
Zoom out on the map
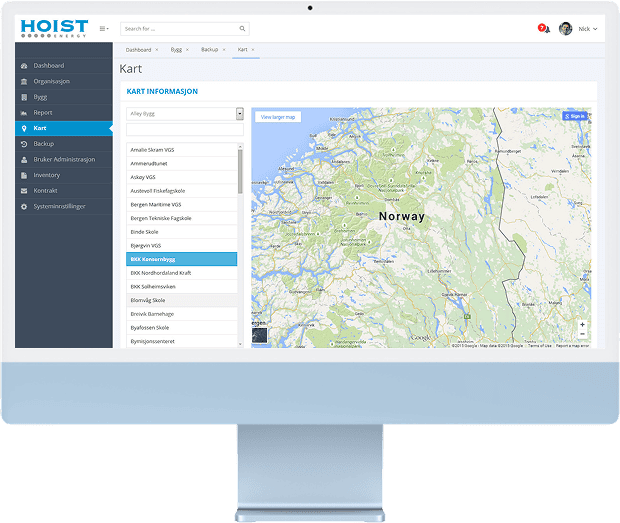click(582, 335)
